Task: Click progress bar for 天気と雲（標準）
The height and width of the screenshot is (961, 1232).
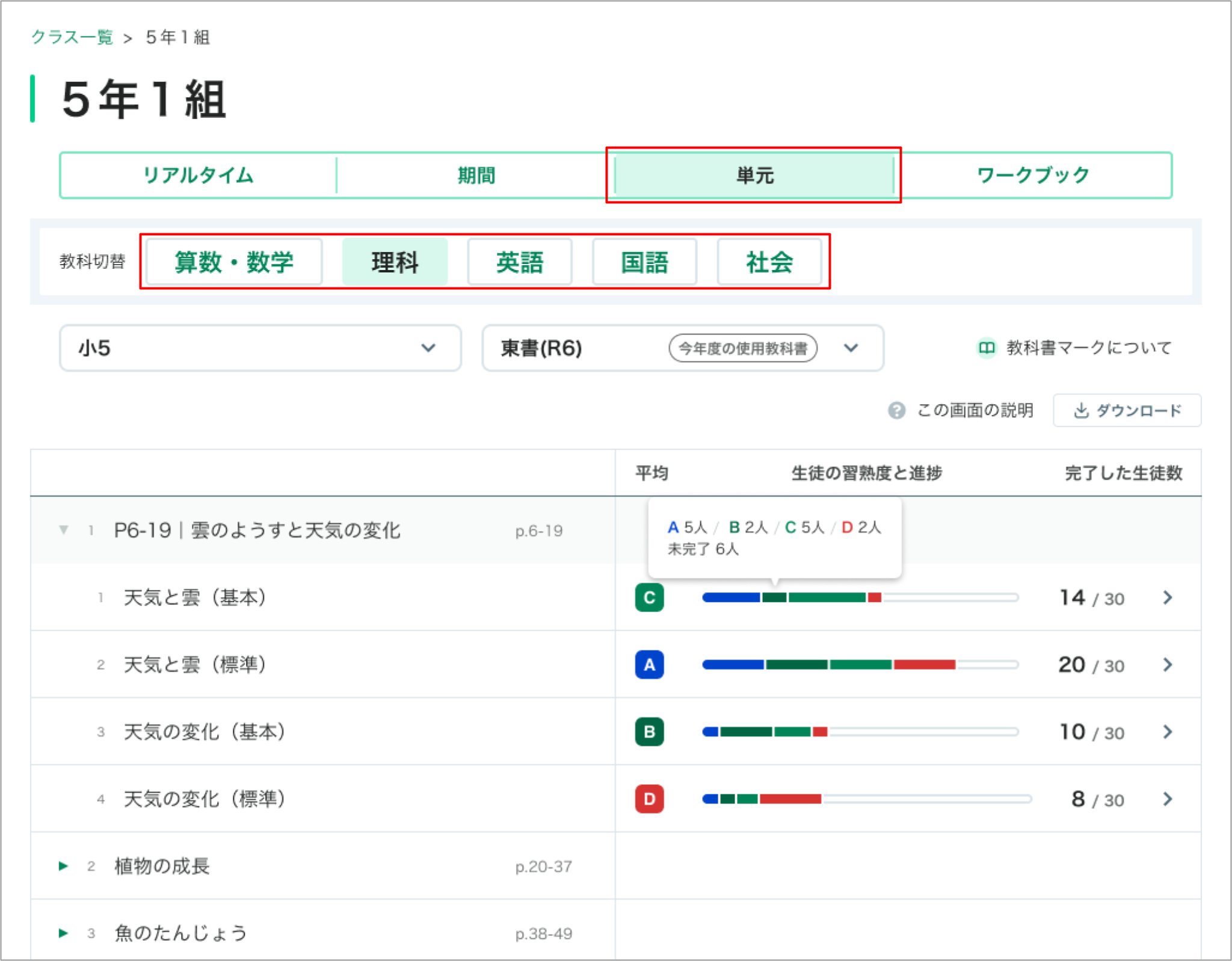Action: pyautogui.click(x=860, y=665)
